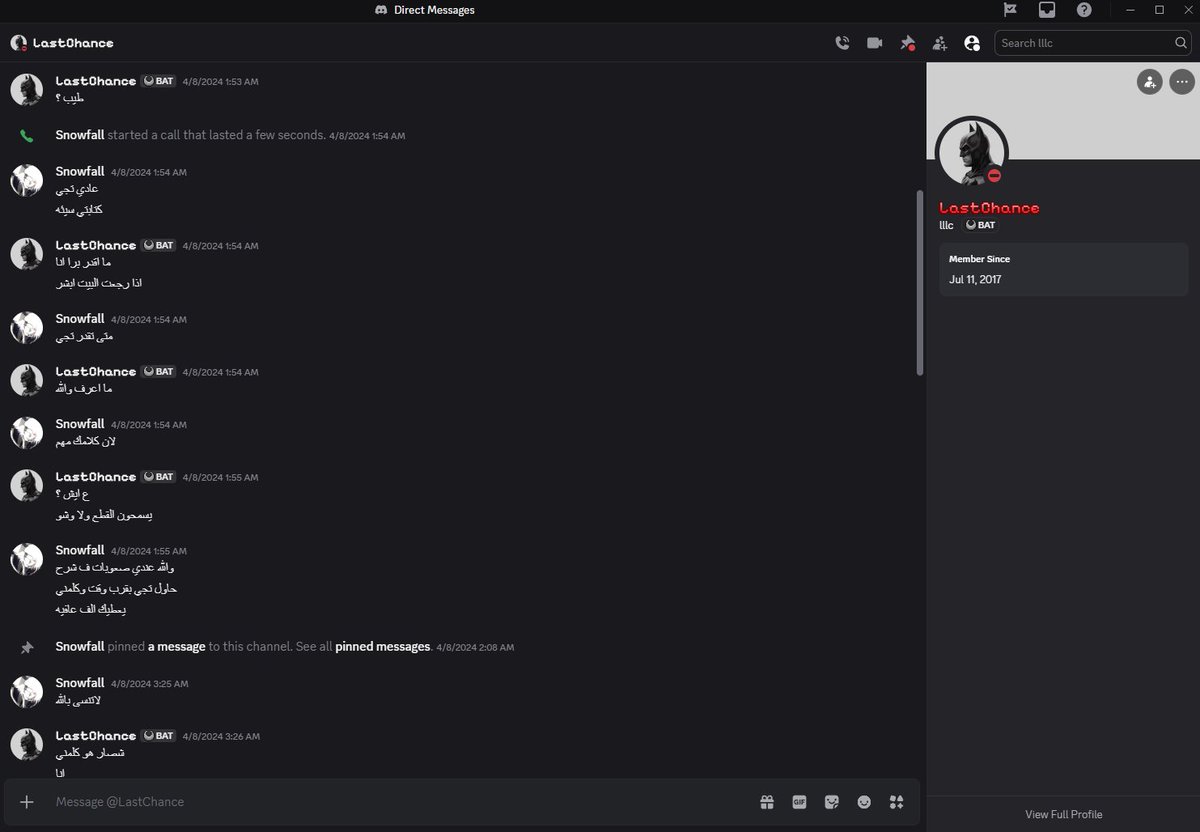
Task: Click LastChance username at 3:26 AM message
Action: pyautogui.click(x=96, y=736)
